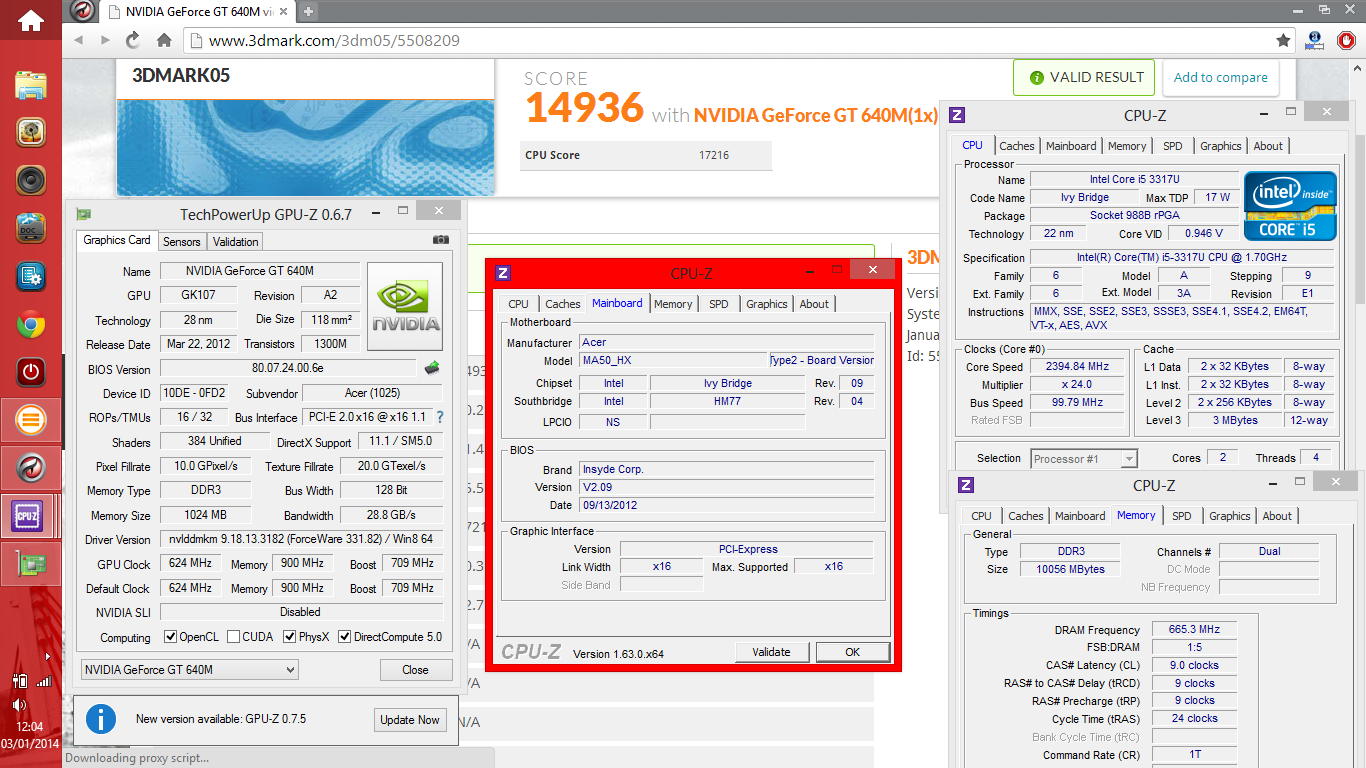Image resolution: width=1366 pixels, height=768 pixels.
Task: Switch to the Validation tab in GPU-Z
Action: pos(236,241)
